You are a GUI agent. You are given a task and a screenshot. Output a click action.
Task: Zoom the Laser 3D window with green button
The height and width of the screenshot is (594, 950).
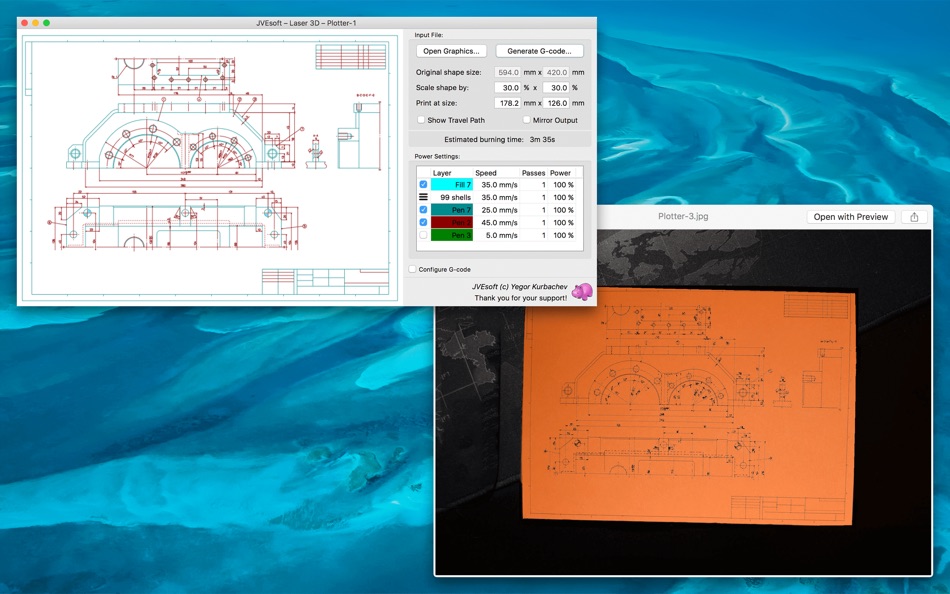point(47,23)
